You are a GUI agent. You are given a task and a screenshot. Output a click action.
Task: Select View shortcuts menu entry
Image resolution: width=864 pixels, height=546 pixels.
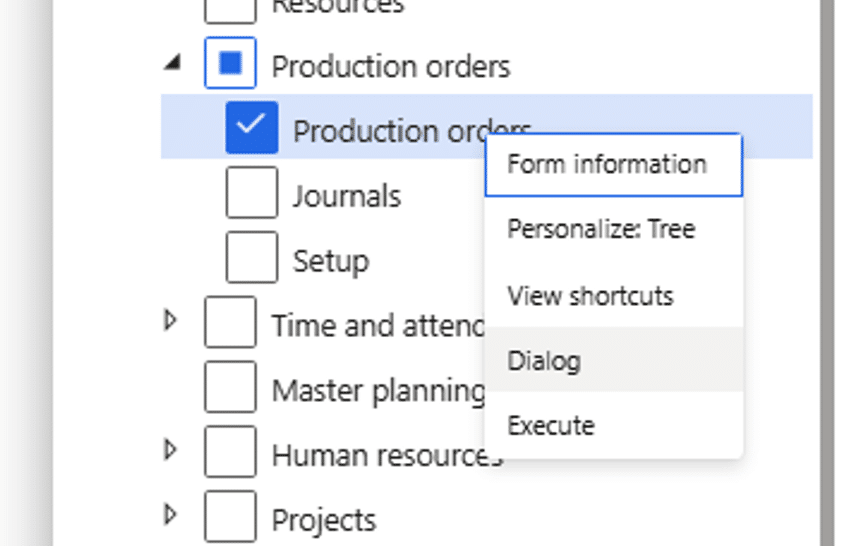pos(590,296)
